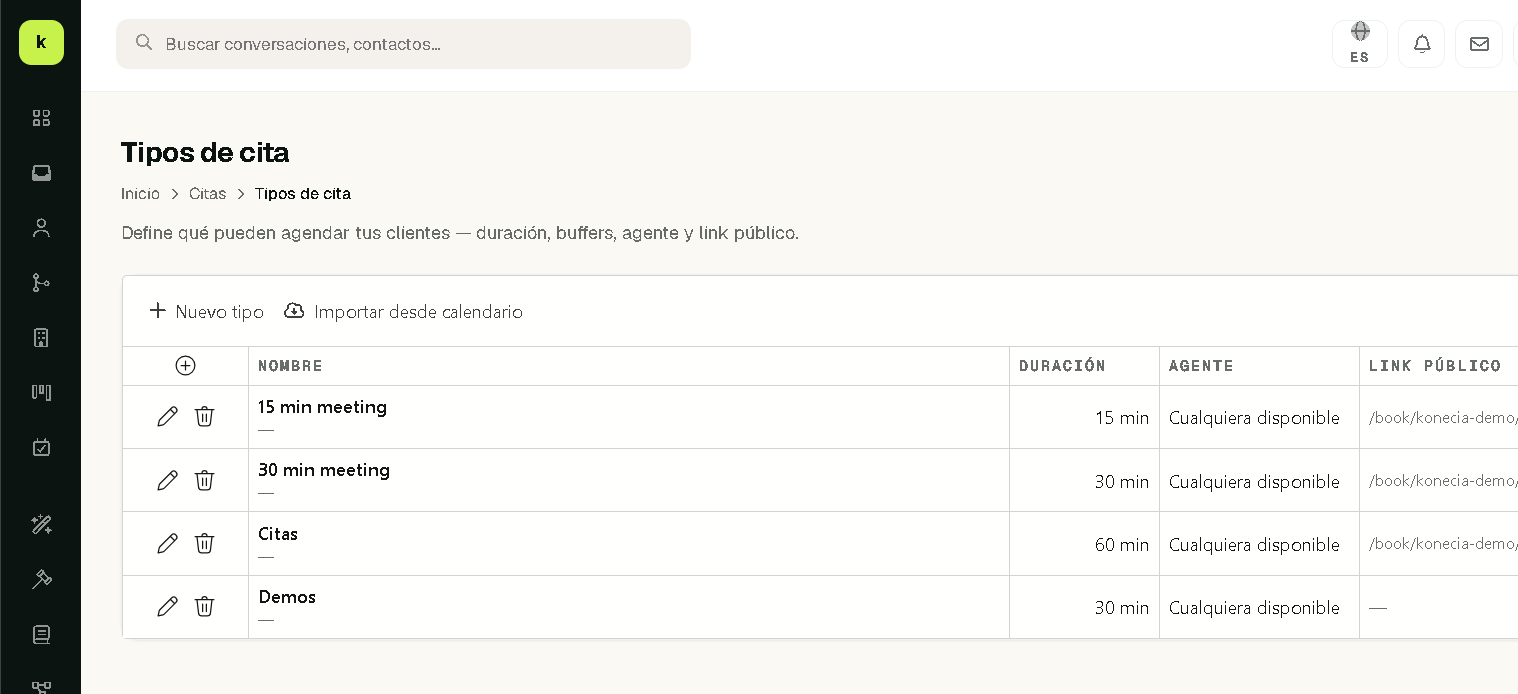Go to Citas breadcrumb link
This screenshot has width=1518, height=694.
pos(208,194)
